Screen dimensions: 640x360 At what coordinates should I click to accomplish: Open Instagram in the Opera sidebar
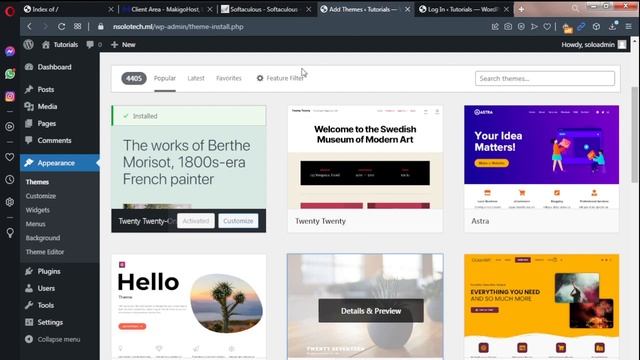(10, 96)
